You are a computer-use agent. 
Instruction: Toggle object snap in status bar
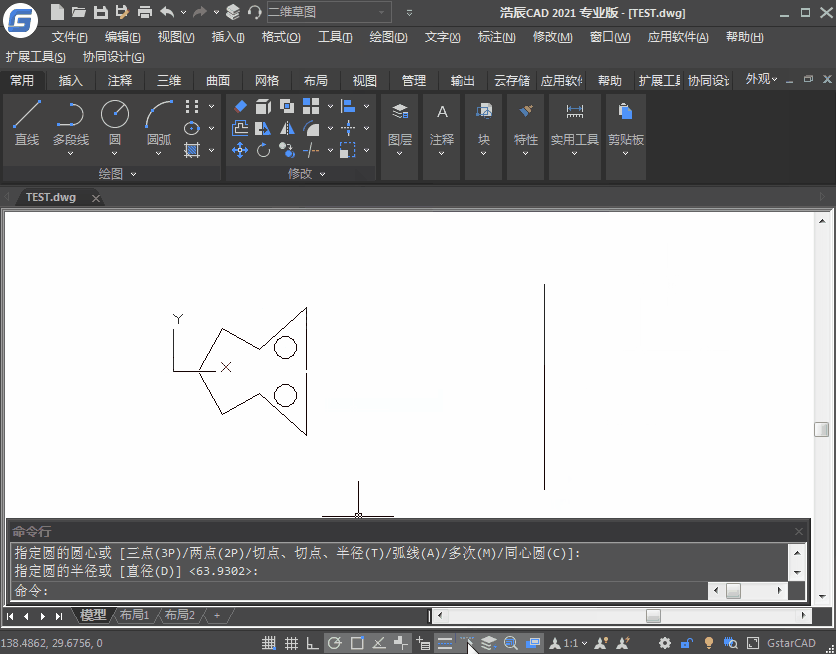pyautogui.click(x=357, y=643)
